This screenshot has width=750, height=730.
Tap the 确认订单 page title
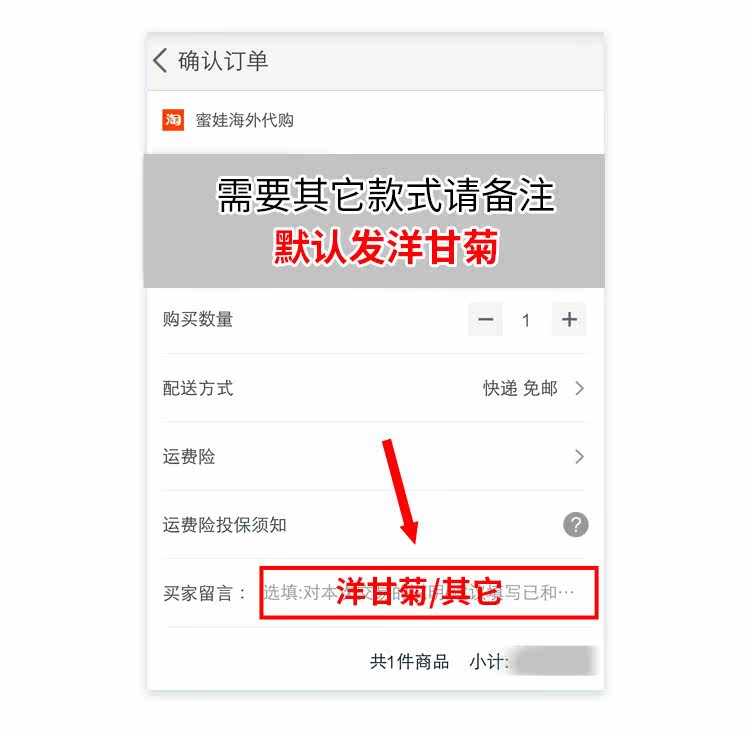(x=223, y=61)
